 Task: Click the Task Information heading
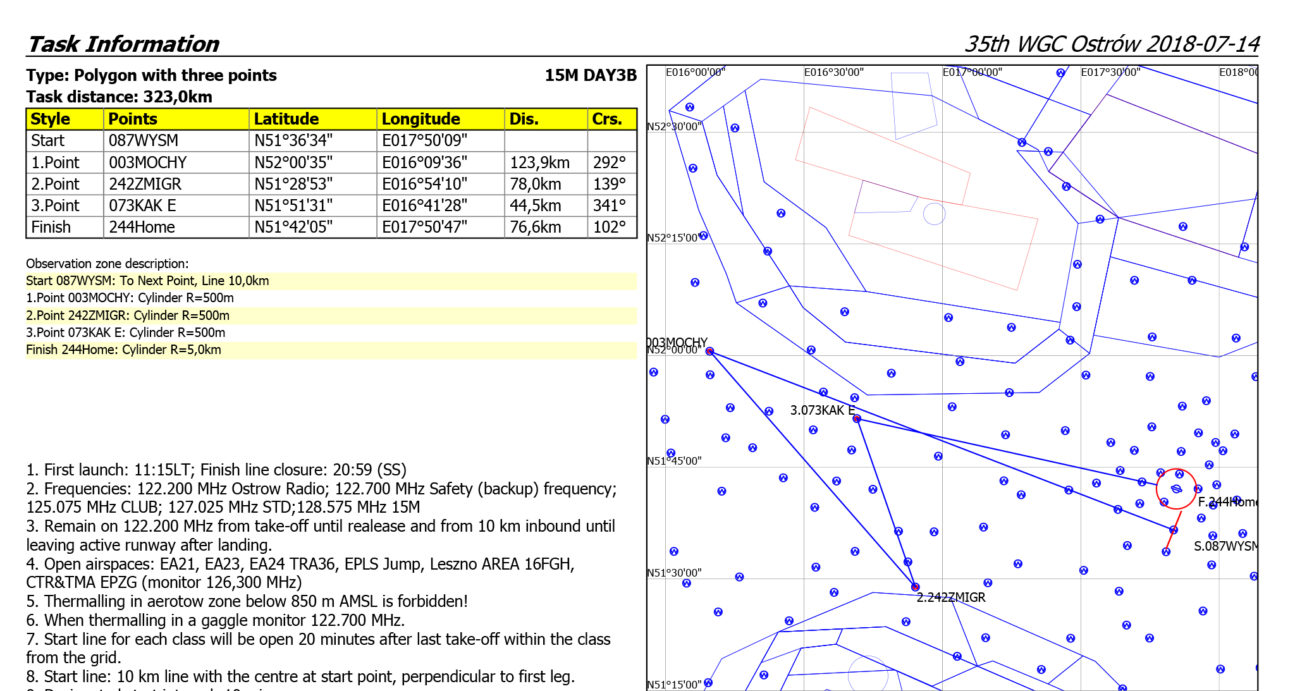point(123,44)
